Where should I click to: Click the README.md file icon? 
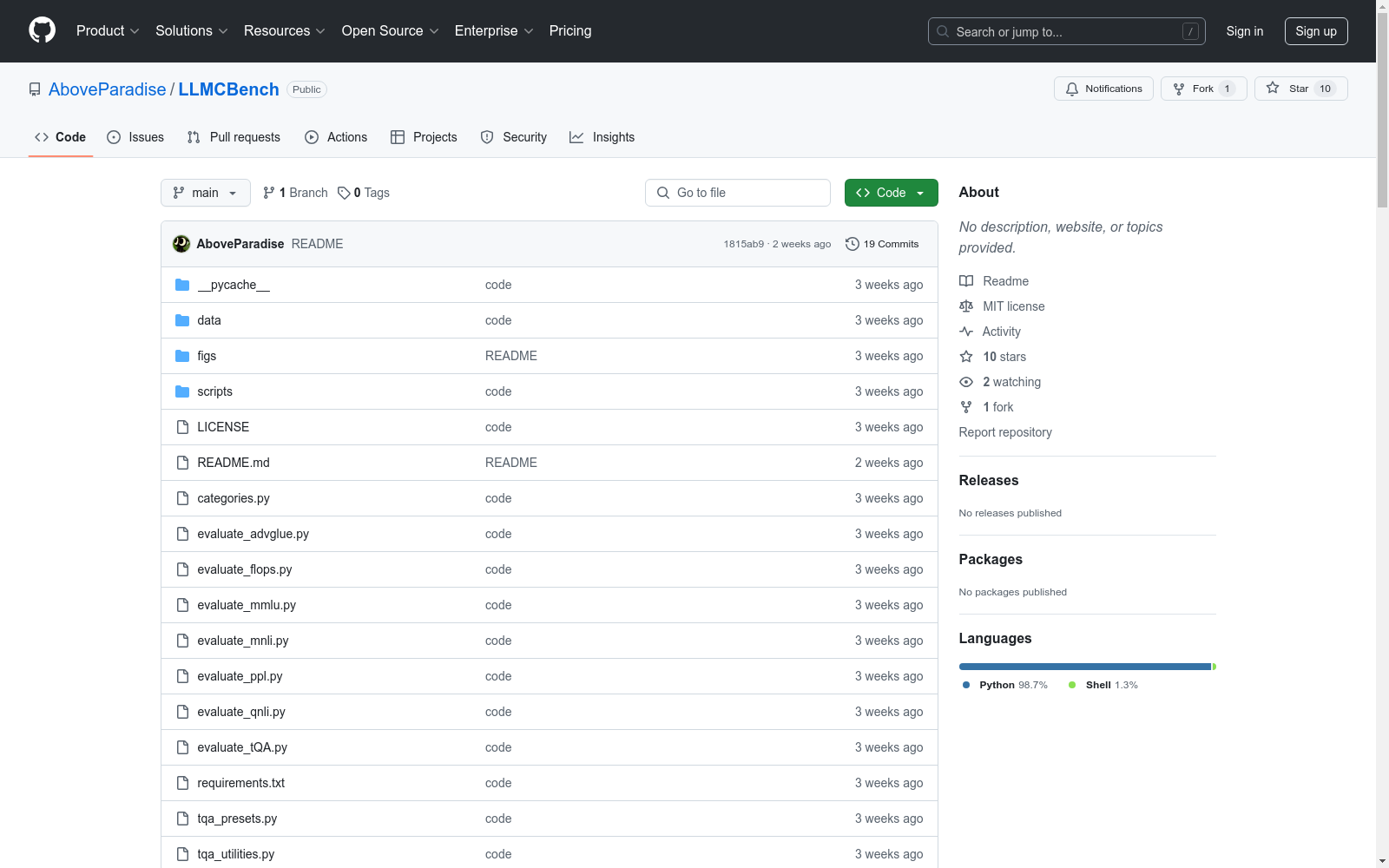pos(182,463)
